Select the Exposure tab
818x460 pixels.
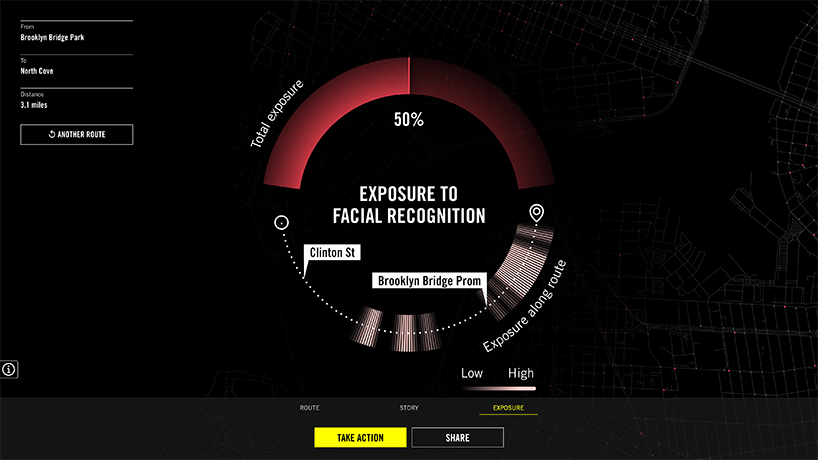click(508, 408)
